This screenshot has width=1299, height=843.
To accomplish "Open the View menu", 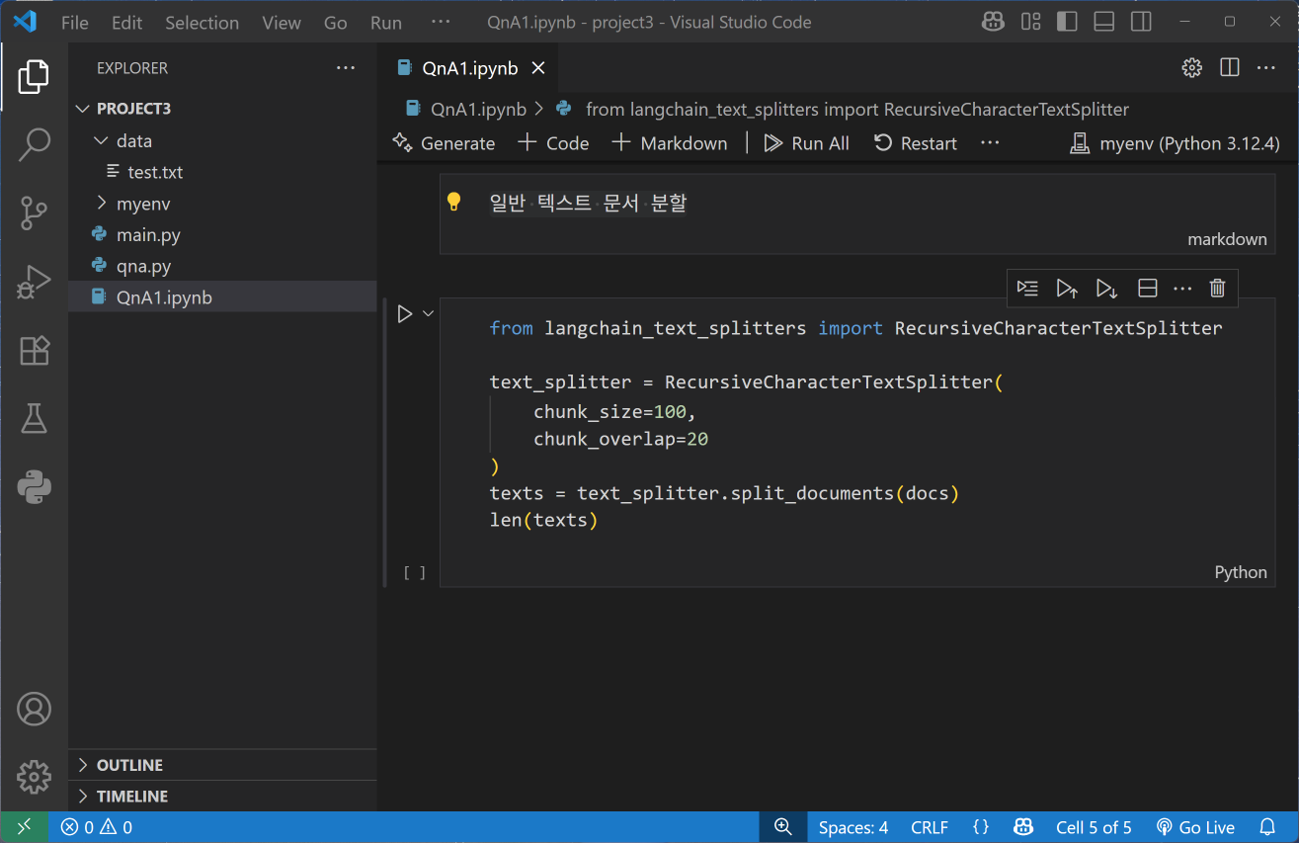I will point(281,22).
